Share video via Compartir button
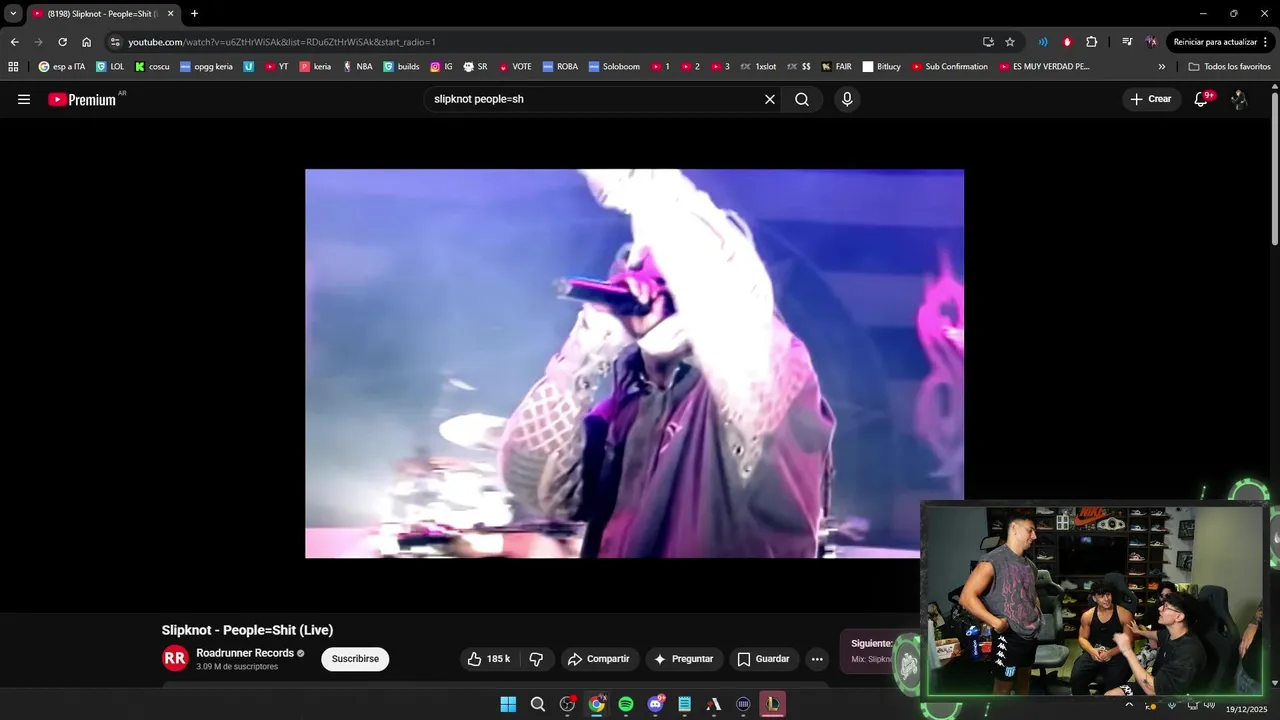Image resolution: width=1280 pixels, height=720 pixels. [598, 659]
